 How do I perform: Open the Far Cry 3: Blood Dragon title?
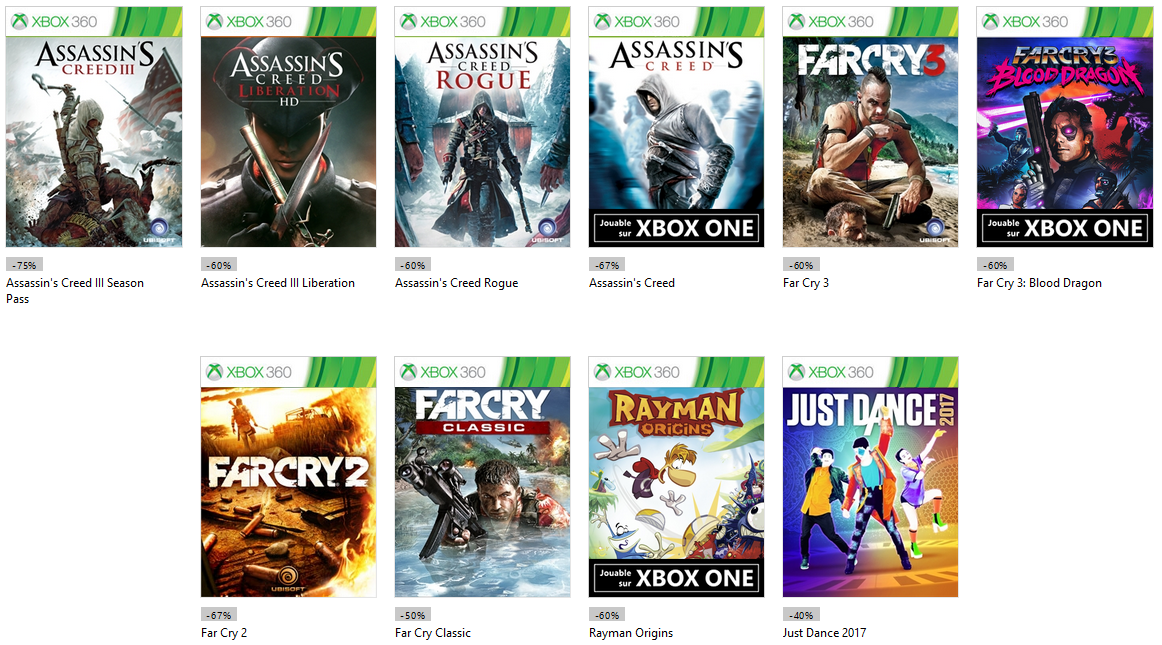point(1039,282)
